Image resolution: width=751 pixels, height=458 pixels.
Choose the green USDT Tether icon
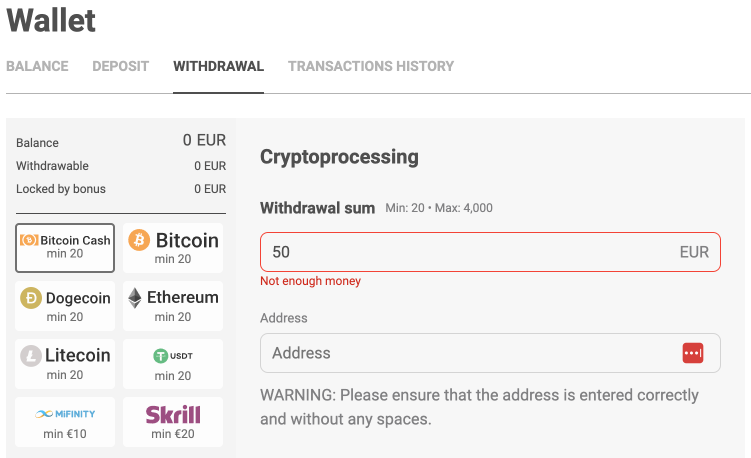pos(159,356)
